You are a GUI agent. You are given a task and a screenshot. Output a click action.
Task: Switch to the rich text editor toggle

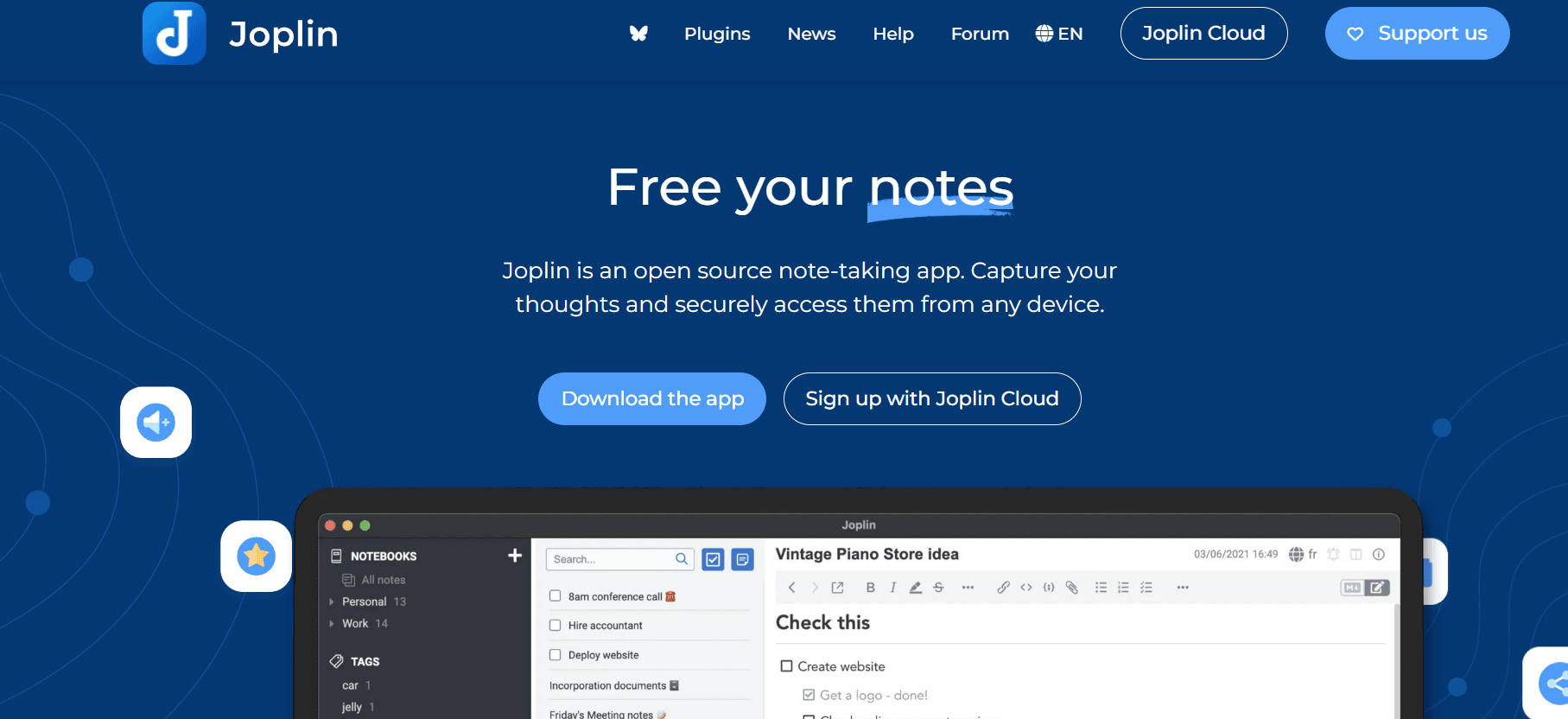pos(1377,588)
